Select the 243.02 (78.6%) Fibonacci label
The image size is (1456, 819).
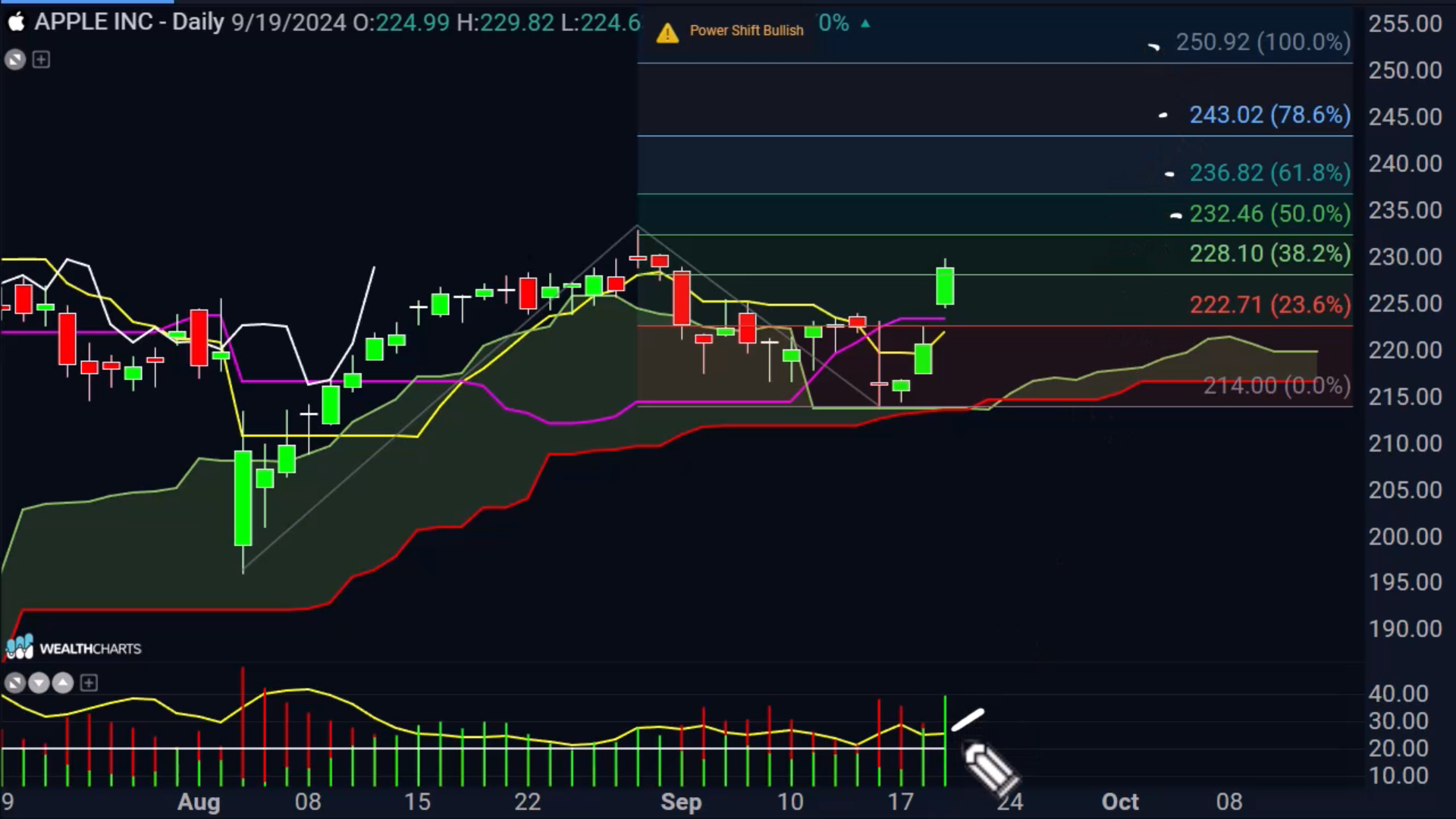click(x=1269, y=115)
